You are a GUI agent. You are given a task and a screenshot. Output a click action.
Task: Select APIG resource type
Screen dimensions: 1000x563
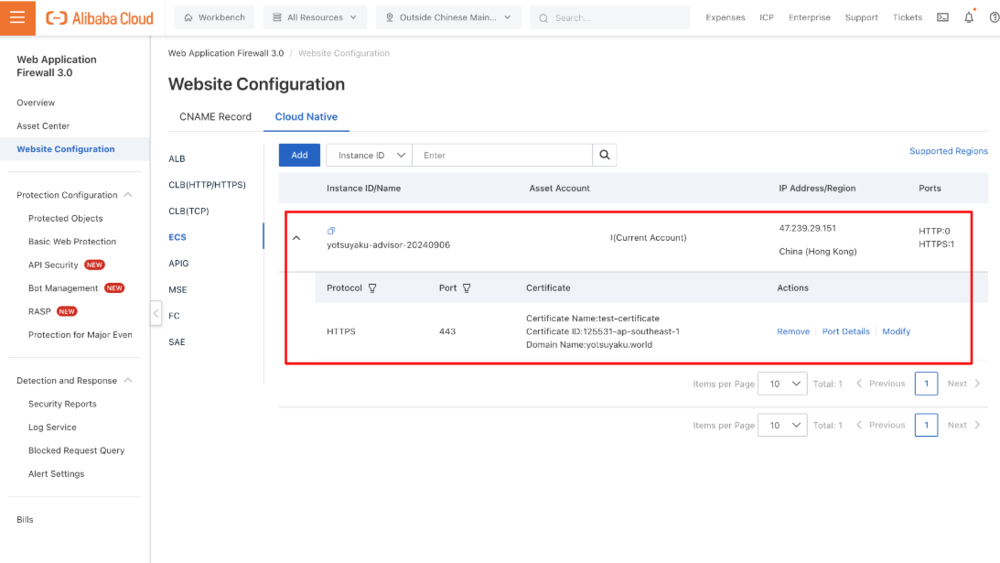coord(179,263)
